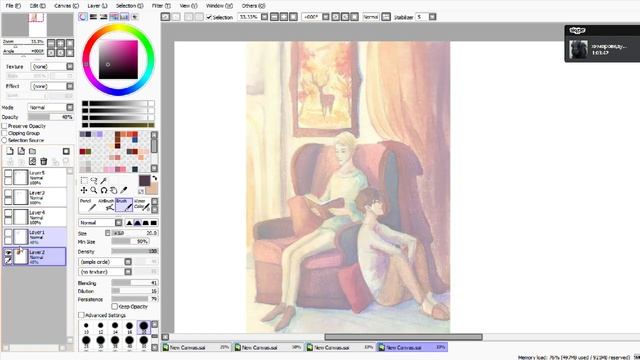Open the View menu
The image size is (640, 360).
(188, 6)
